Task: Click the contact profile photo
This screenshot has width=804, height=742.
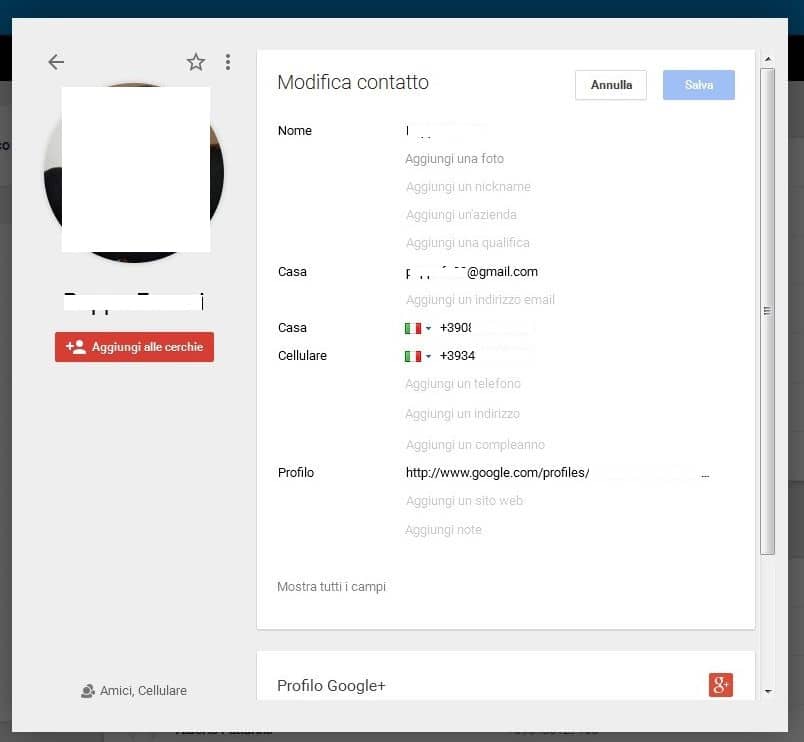Action: [x=134, y=172]
